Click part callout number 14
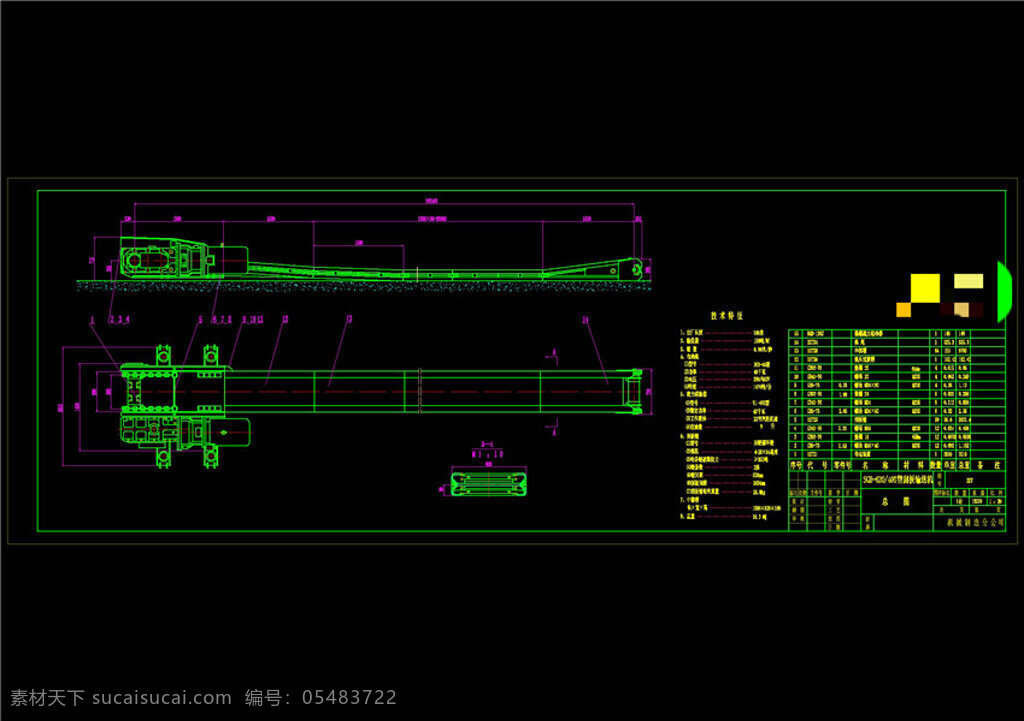This screenshot has height=721, width=1024. (x=585, y=319)
